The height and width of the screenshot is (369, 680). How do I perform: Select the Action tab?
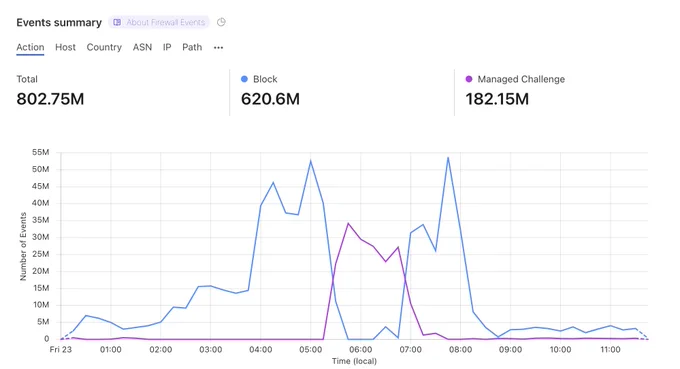30,47
